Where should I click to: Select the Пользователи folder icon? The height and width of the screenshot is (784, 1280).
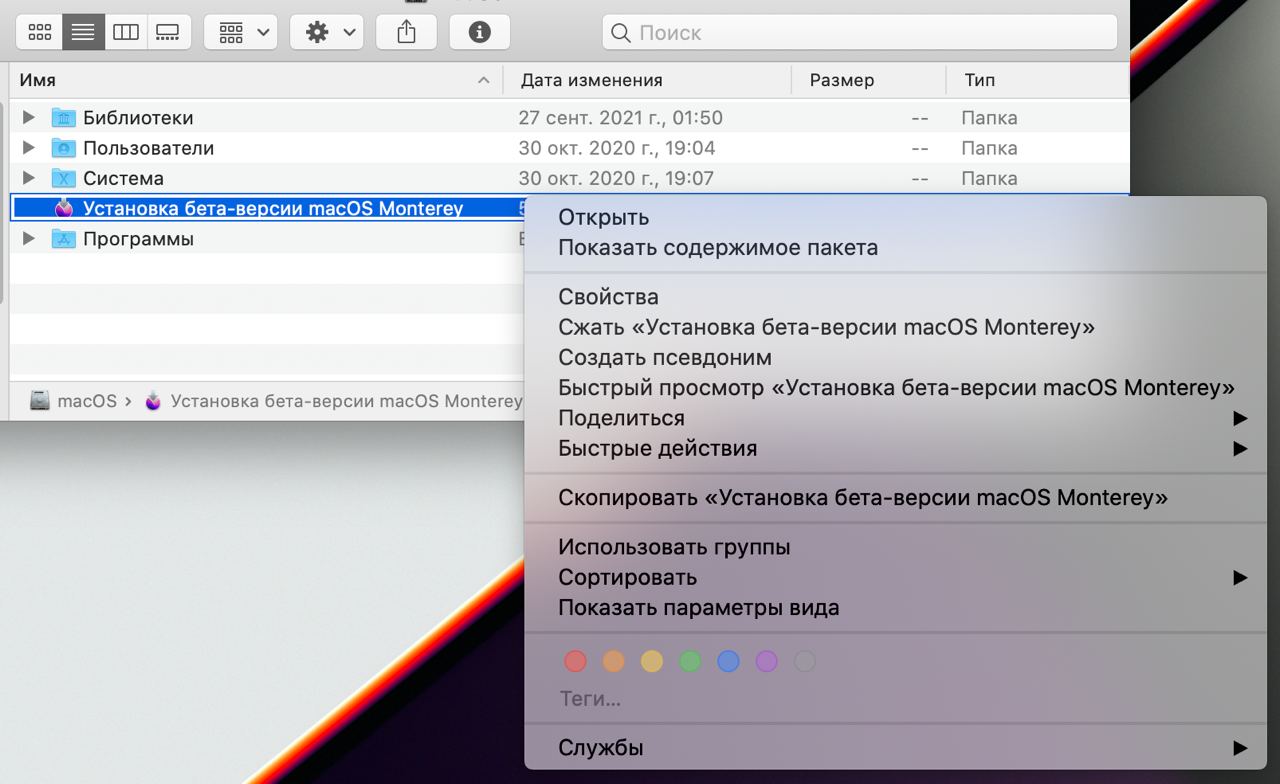(64, 148)
